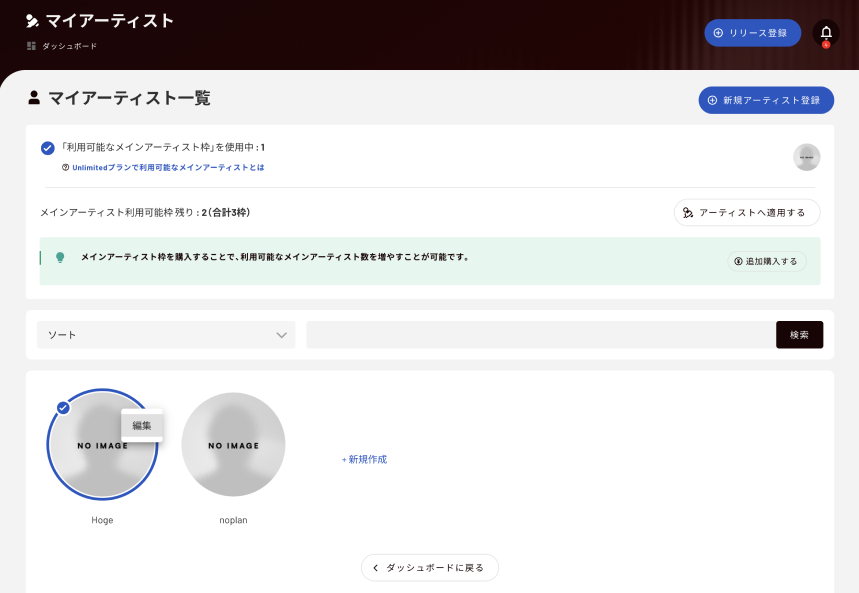This screenshot has width=859, height=593.
Task: Click the ＋新規作成 link
Action: point(364,459)
